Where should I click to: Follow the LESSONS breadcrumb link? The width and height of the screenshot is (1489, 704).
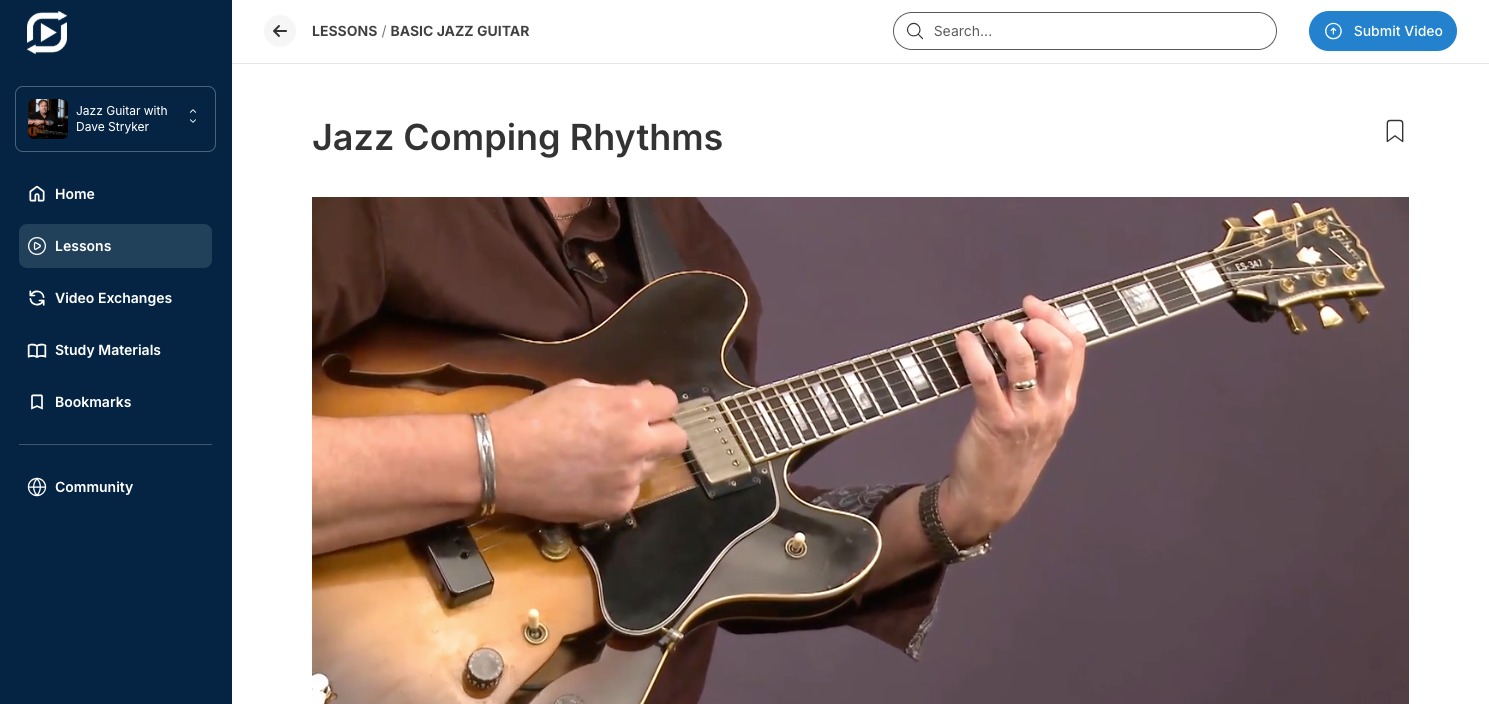(x=344, y=31)
